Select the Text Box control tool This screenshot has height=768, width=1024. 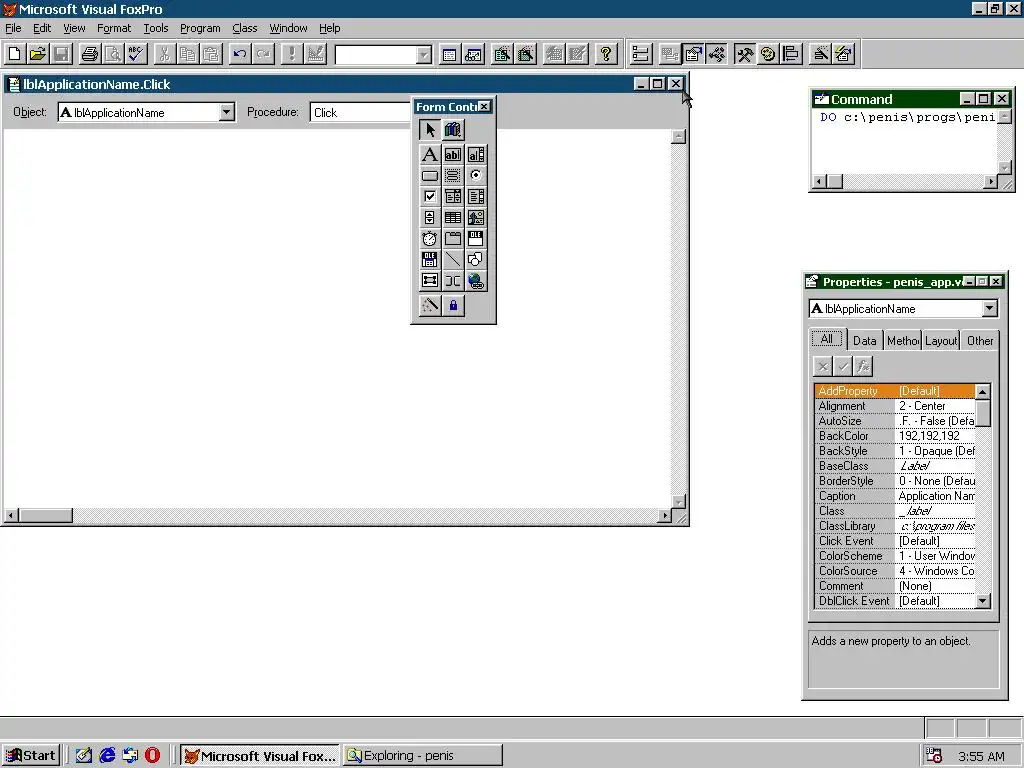click(x=453, y=155)
